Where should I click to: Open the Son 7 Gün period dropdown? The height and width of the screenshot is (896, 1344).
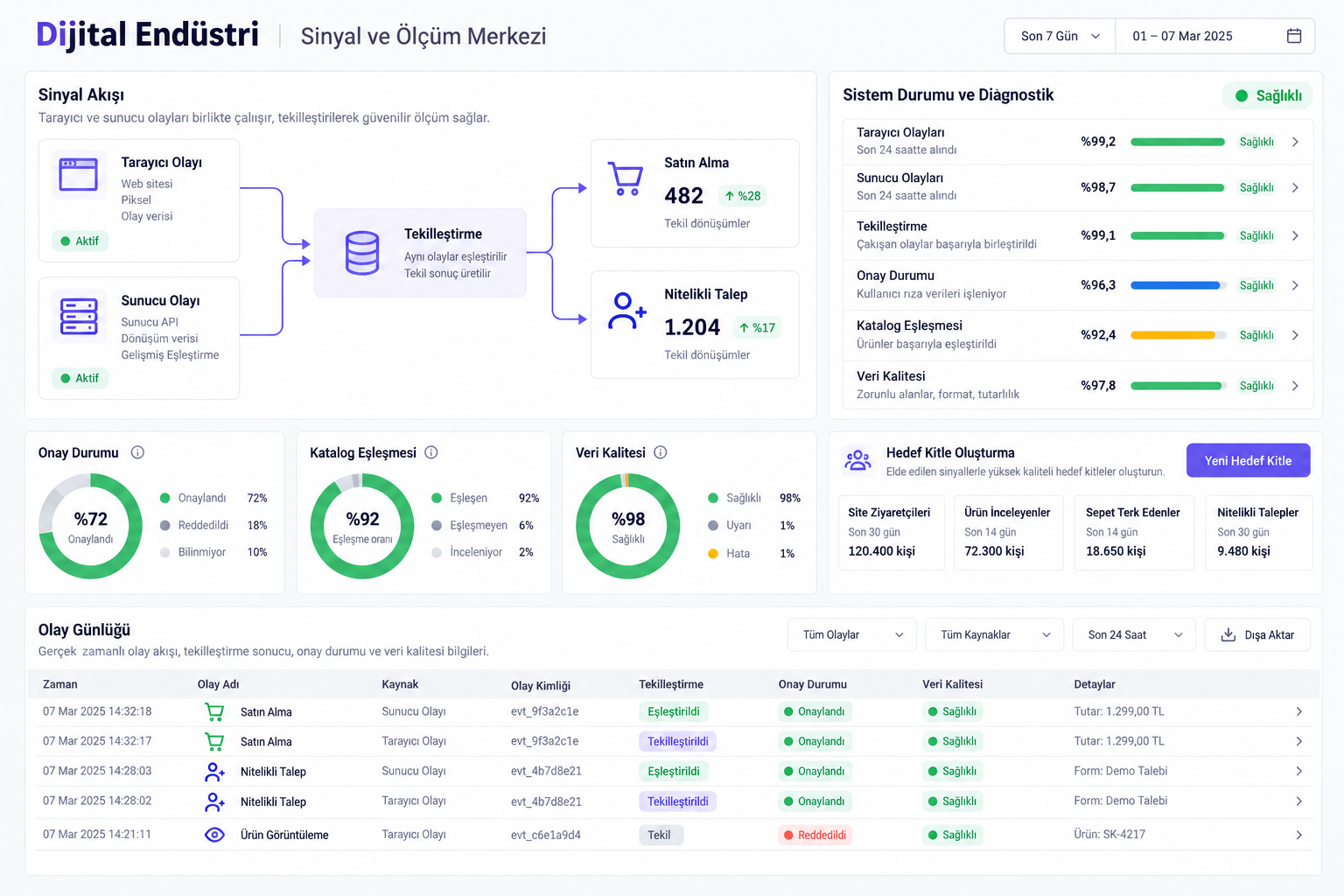1060,36
